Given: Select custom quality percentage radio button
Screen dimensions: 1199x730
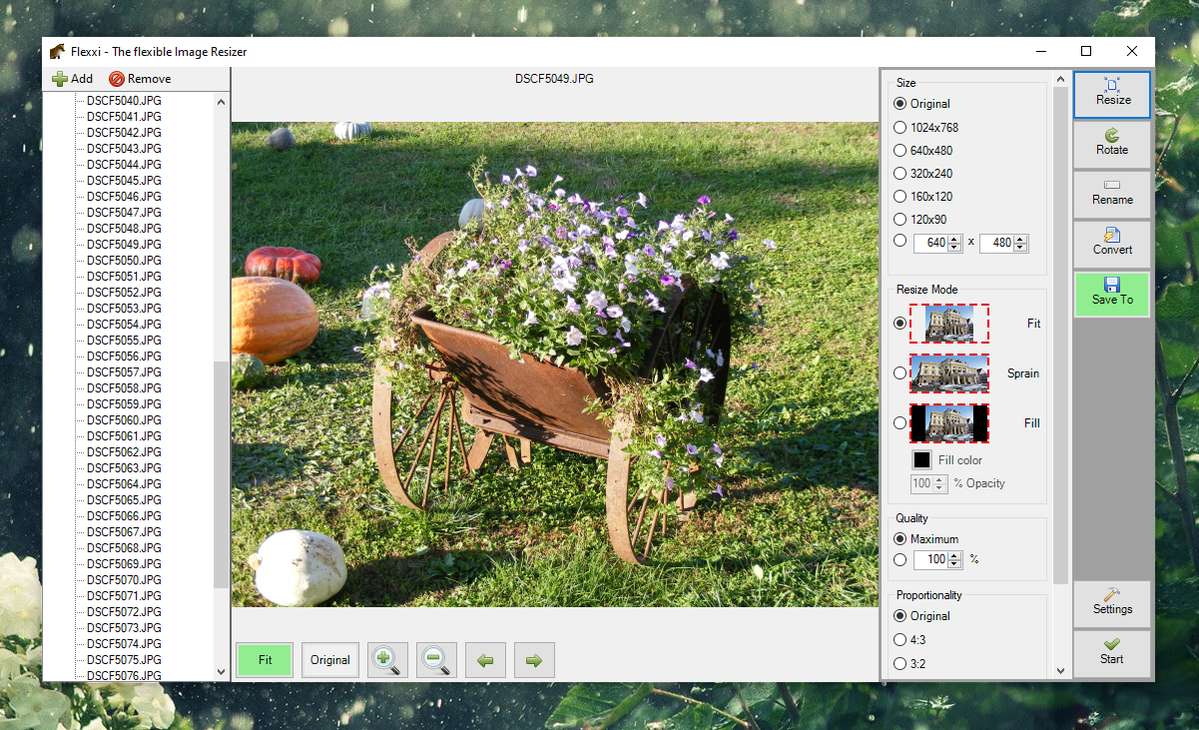Looking at the screenshot, I should 900,560.
